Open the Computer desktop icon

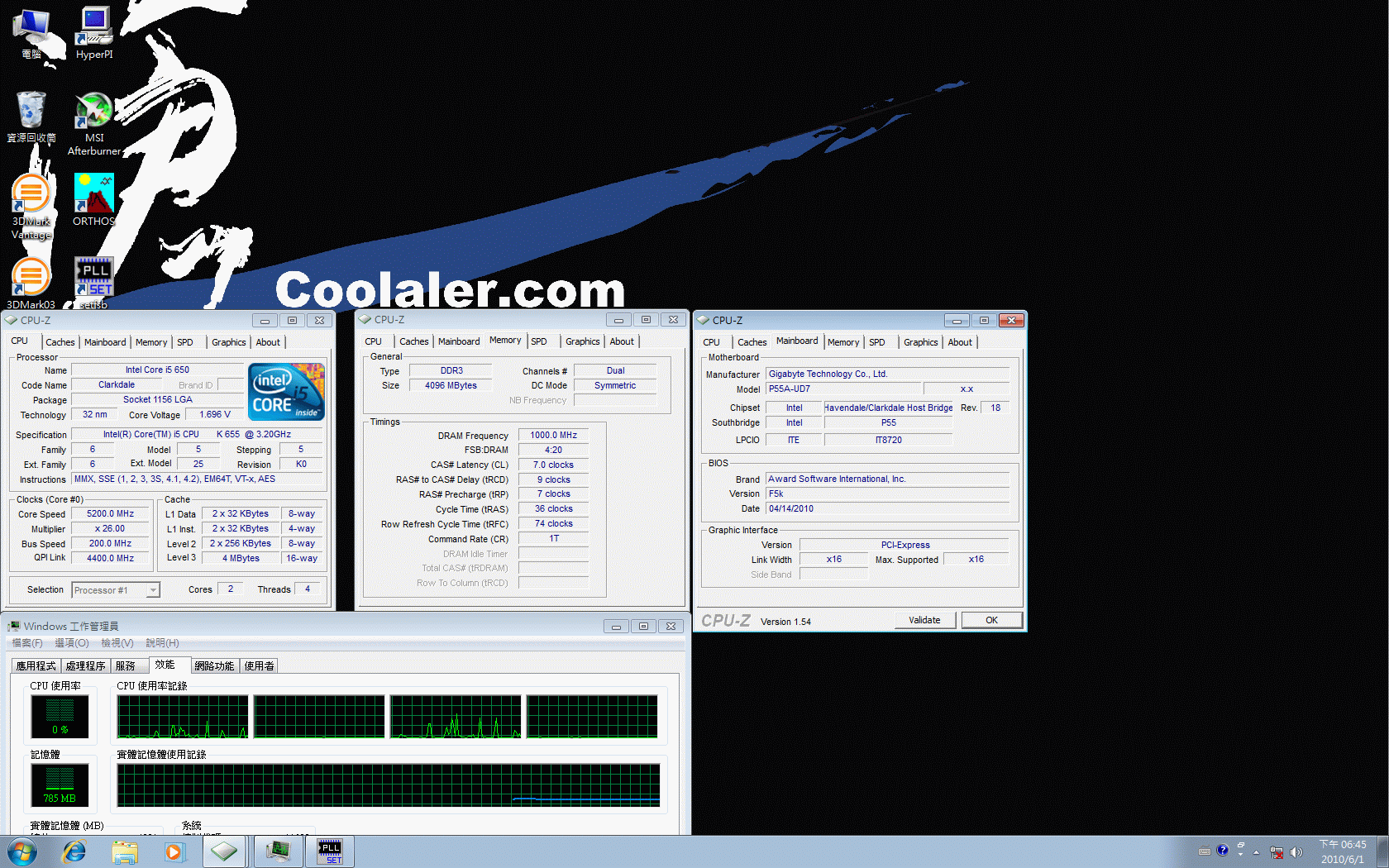pos(31,34)
